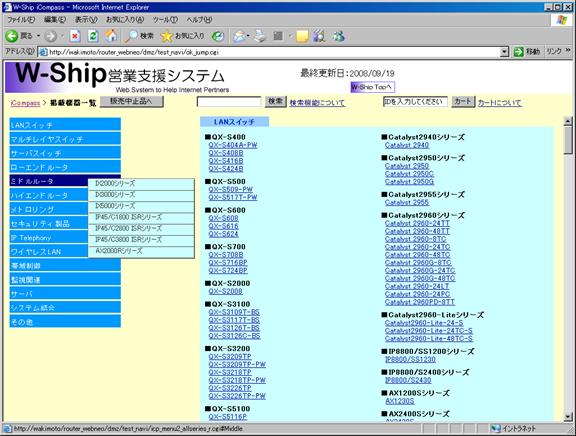Open the Mail envelope icon

pos(240,36)
